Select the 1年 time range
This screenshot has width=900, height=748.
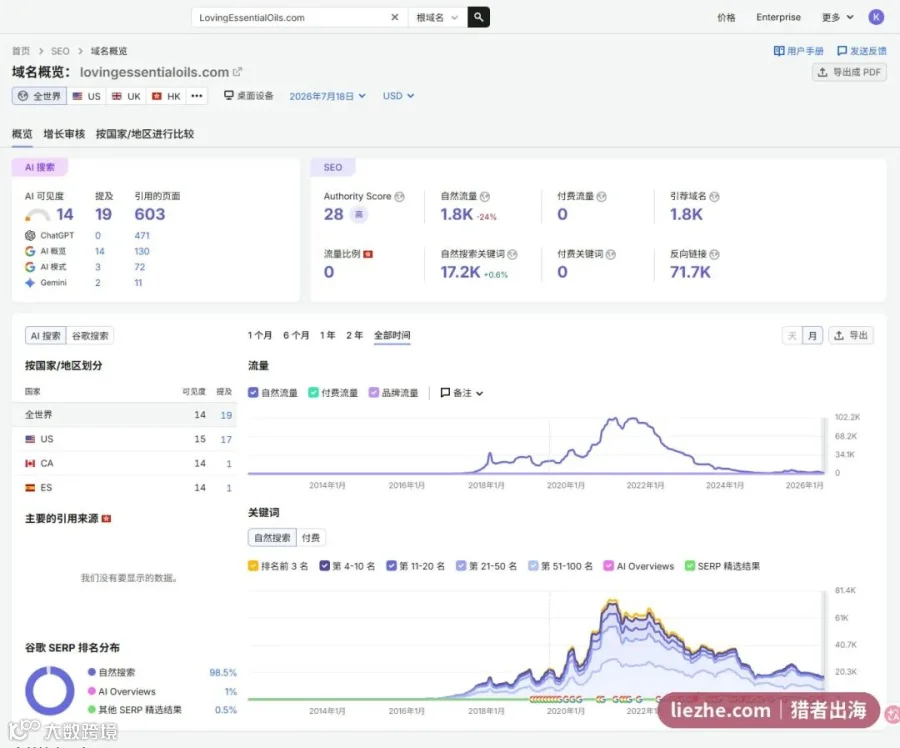point(328,335)
